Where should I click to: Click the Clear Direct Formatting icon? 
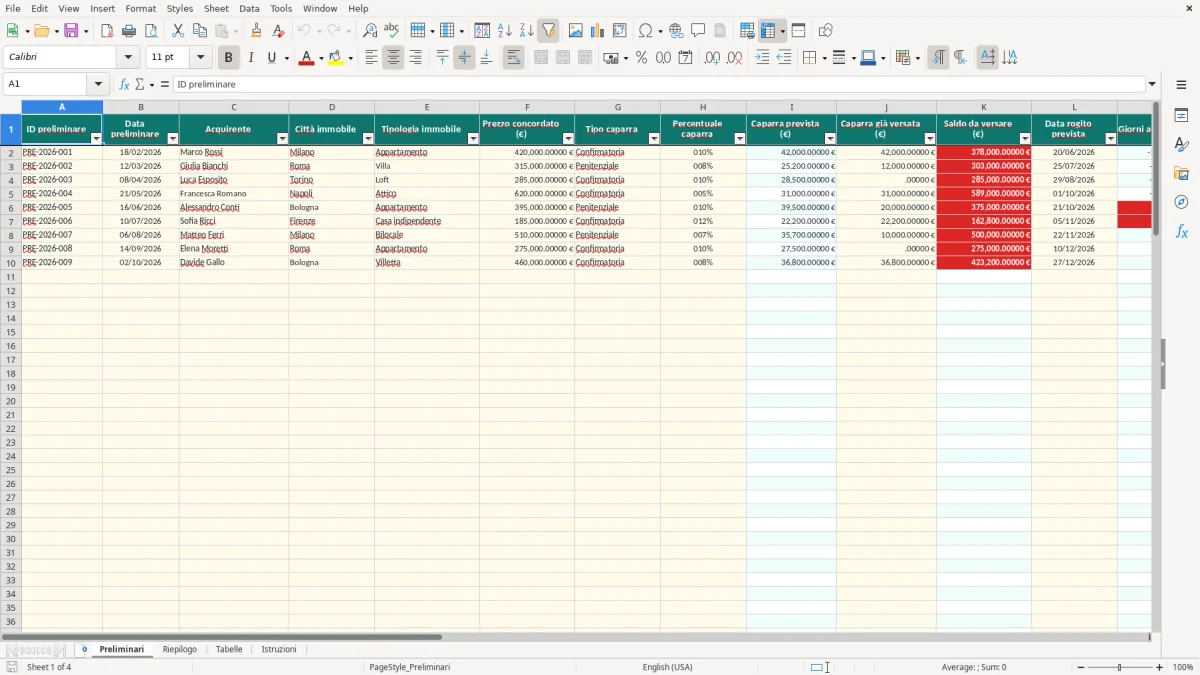click(x=279, y=31)
